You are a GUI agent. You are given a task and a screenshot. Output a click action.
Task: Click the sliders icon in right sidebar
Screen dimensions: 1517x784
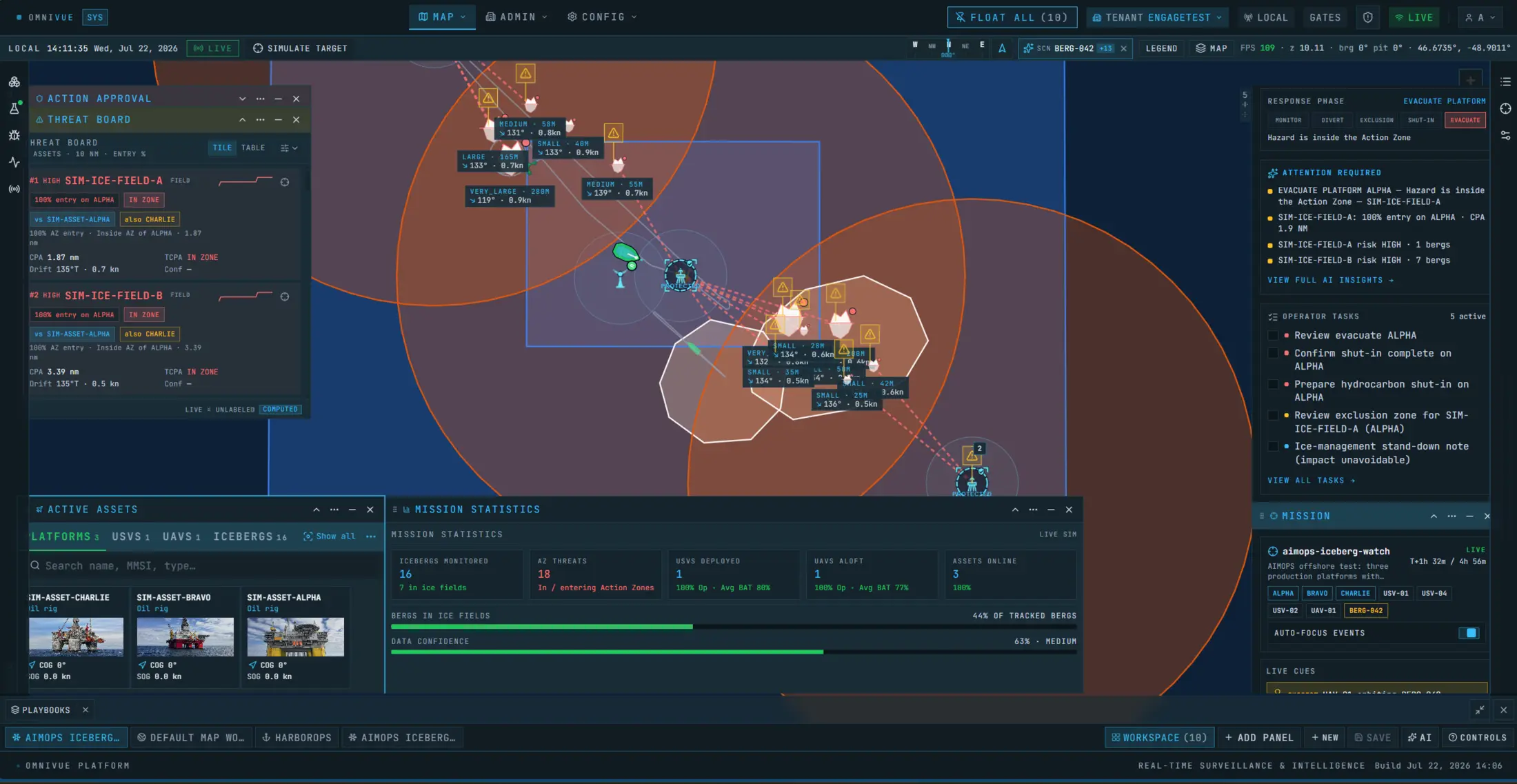coord(1505,136)
